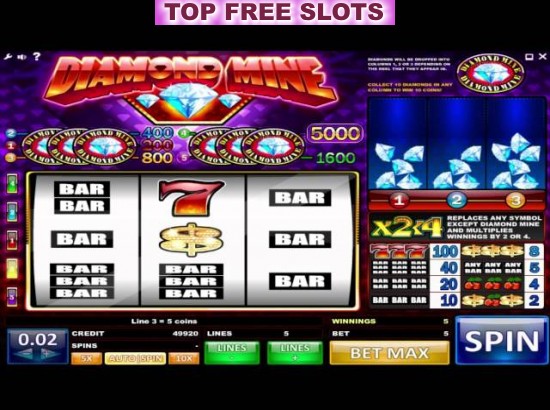Image resolution: width=550 pixels, height=410 pixels.
Task: Start 10X auto spins
Action: (x=184, y=358)
